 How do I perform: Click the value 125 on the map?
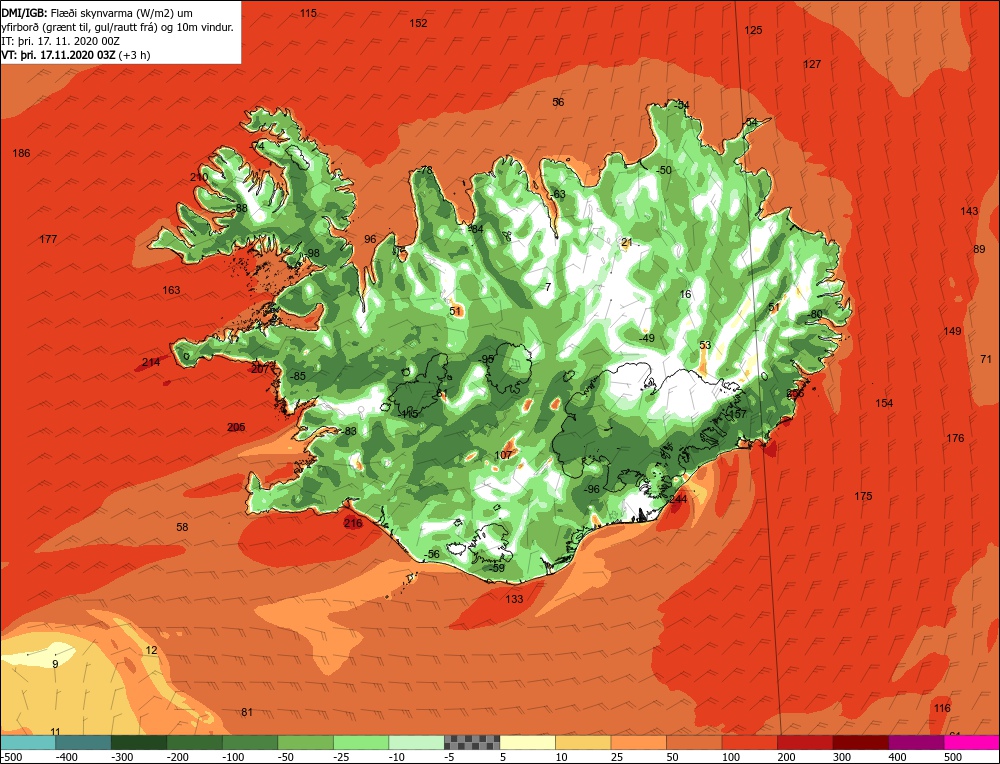(x=753, y=30)
